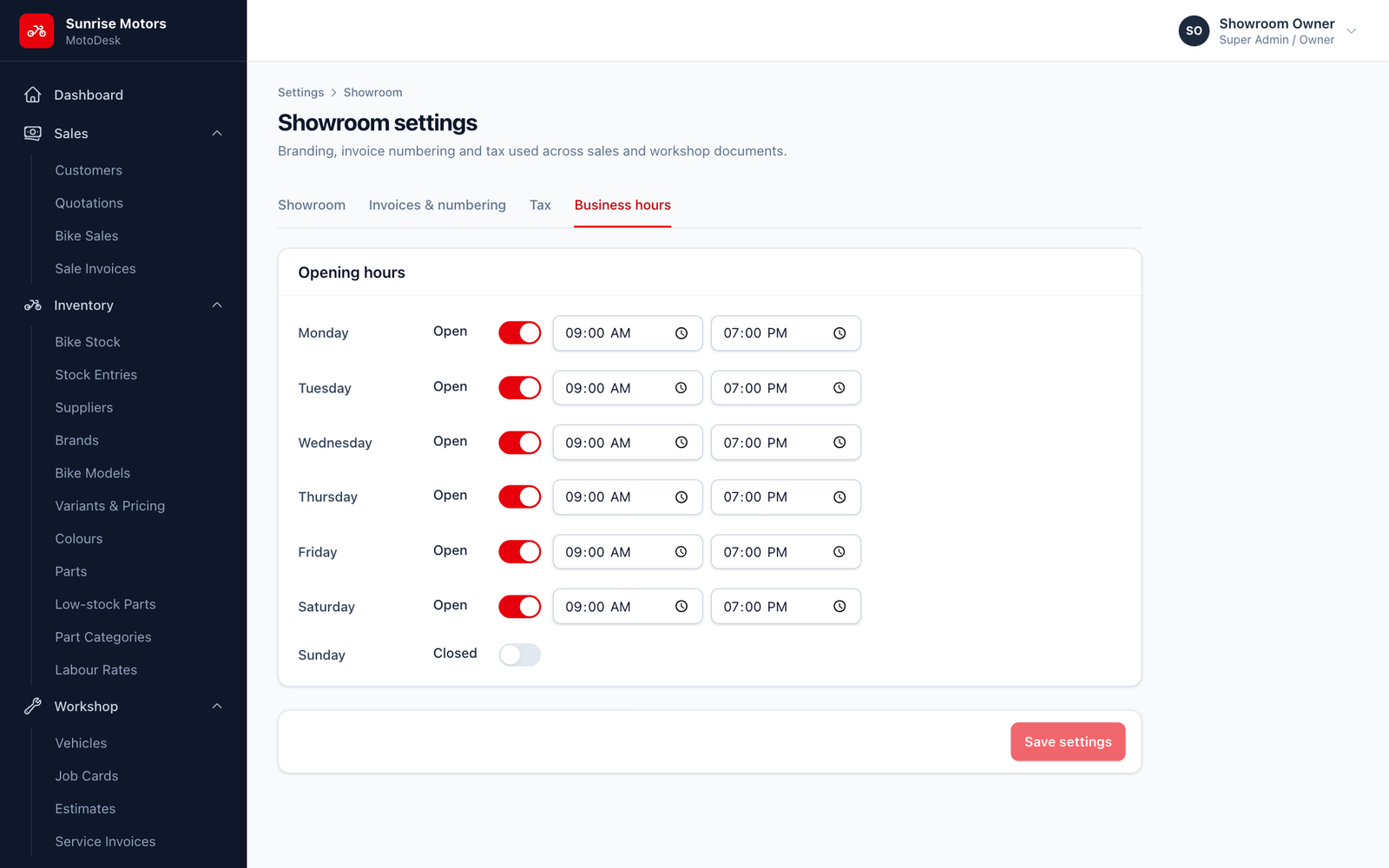Click the SO user avatar
The height and width of the screenshot is (868, 1389).
coord(1194,30)
